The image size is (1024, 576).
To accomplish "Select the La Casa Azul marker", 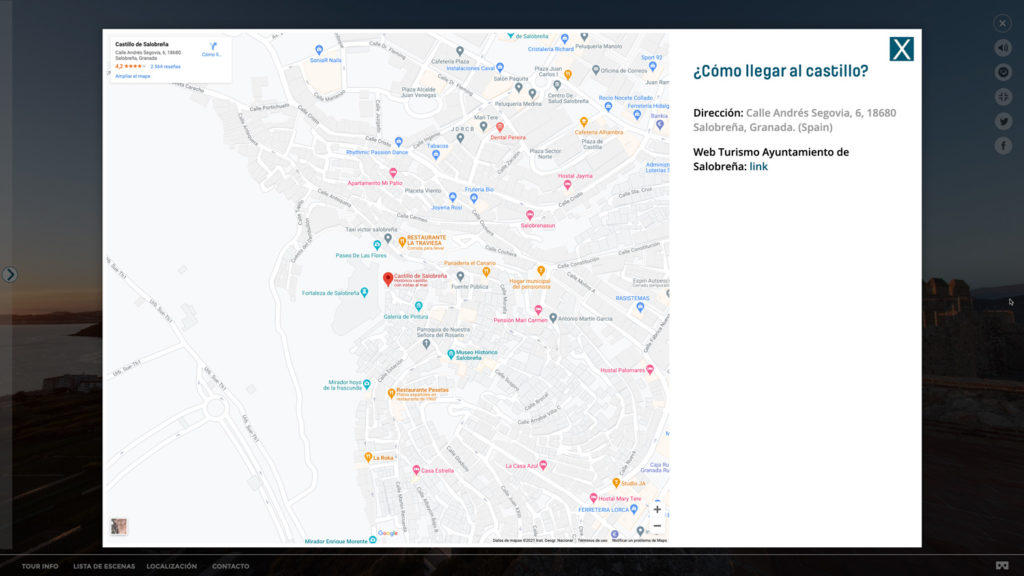I will click(543, 466).
